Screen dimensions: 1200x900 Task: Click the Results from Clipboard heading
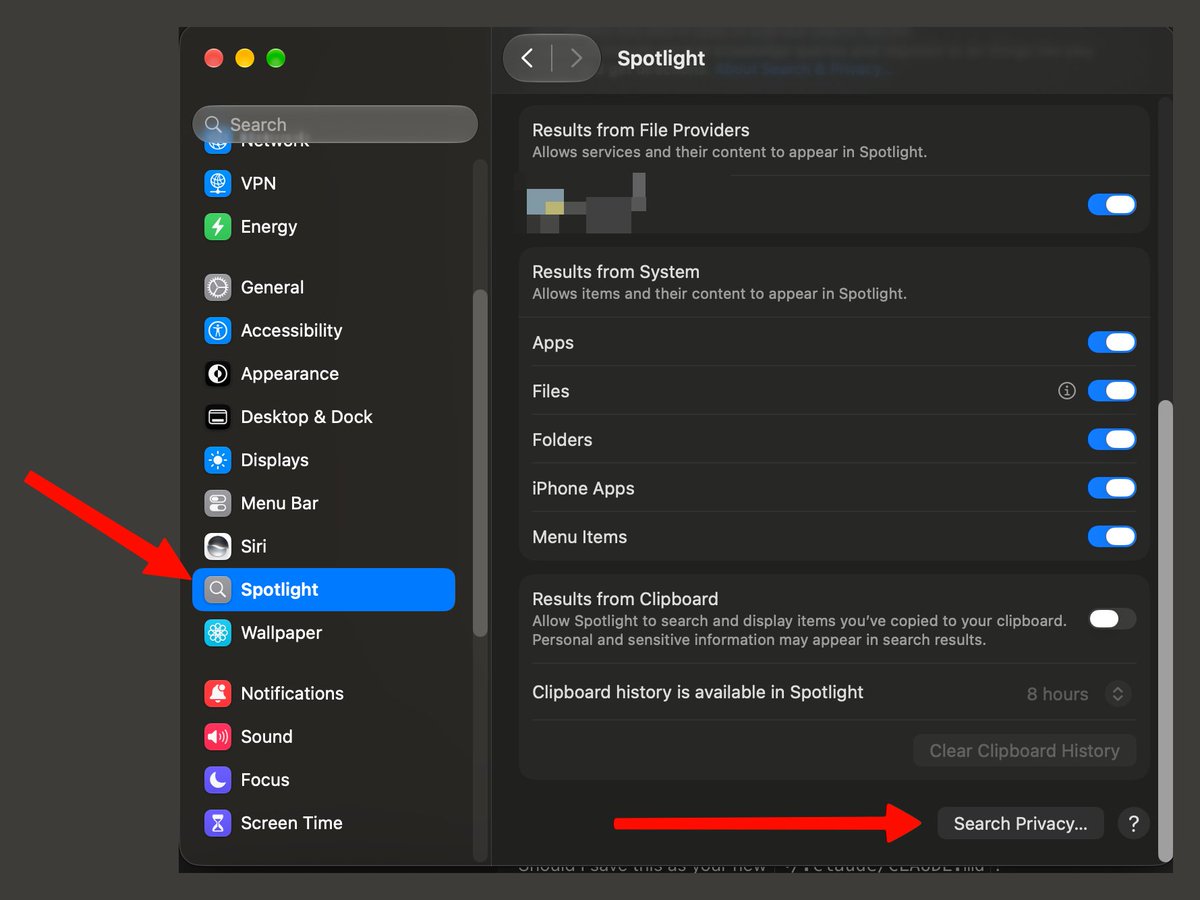tap(625, 599)
